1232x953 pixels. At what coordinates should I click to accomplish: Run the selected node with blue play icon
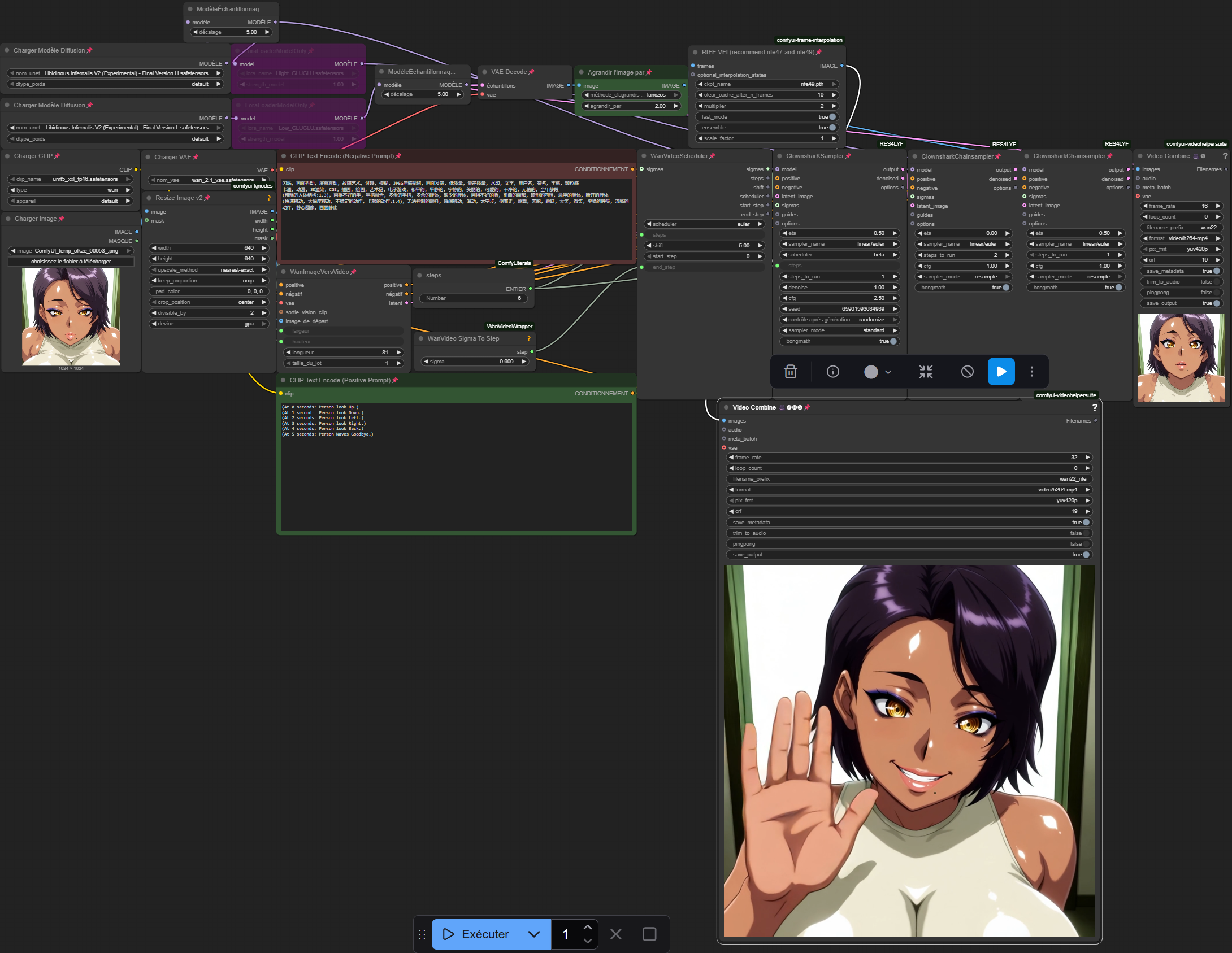tap(1001, 372)
